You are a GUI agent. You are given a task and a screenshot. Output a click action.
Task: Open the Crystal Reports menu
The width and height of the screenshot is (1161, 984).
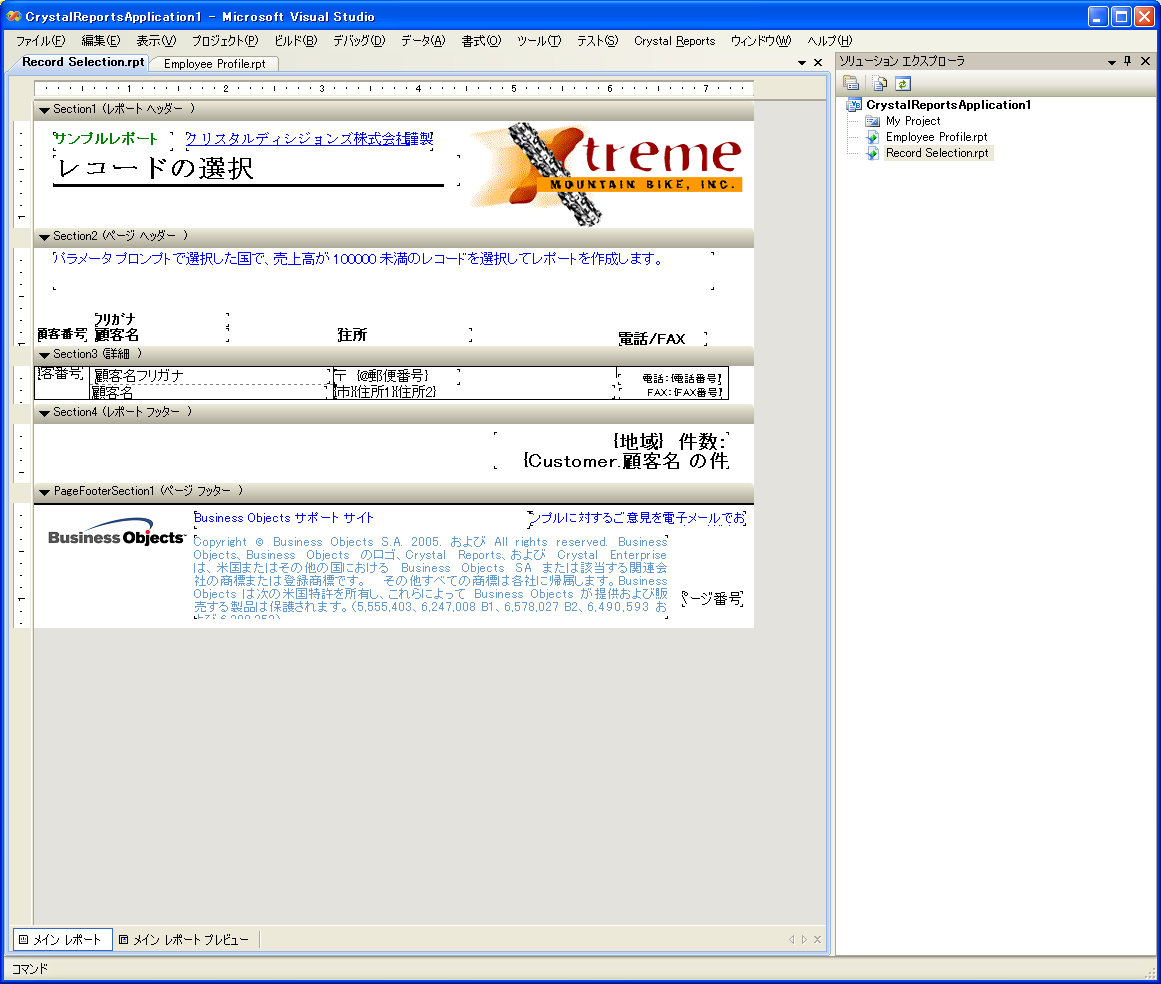tap(674, 41)
